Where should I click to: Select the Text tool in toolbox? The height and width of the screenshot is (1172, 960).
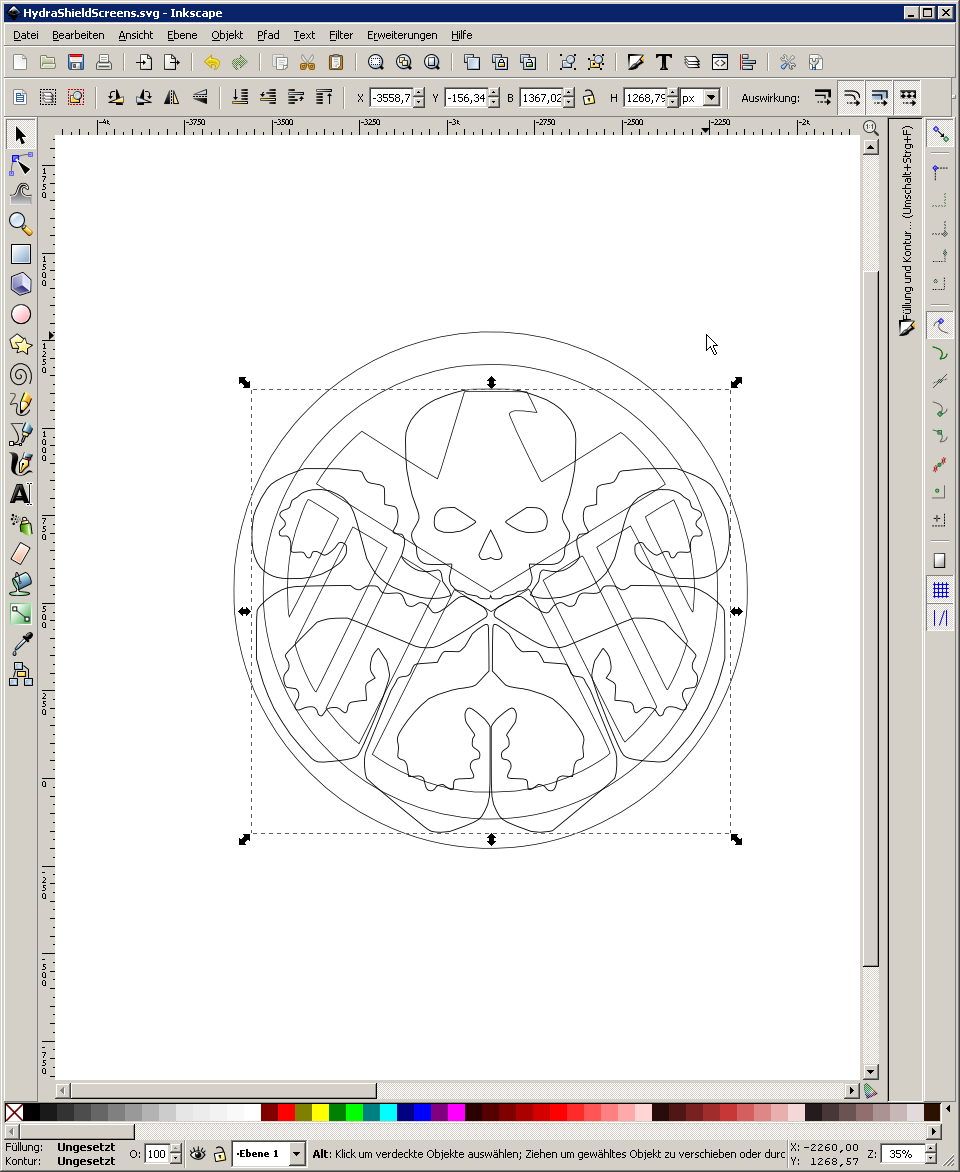point(20,493)
